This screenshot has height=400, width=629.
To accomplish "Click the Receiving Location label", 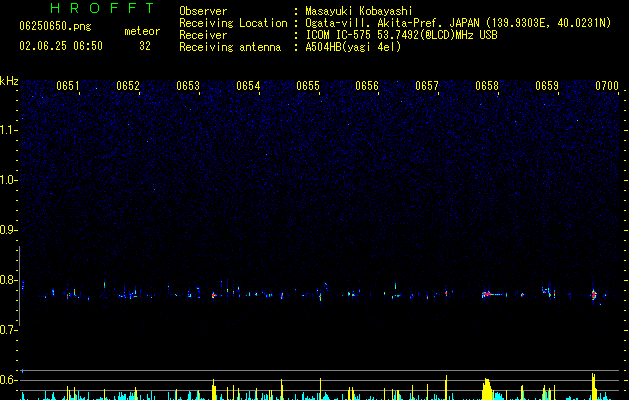I will click(233, 23).
